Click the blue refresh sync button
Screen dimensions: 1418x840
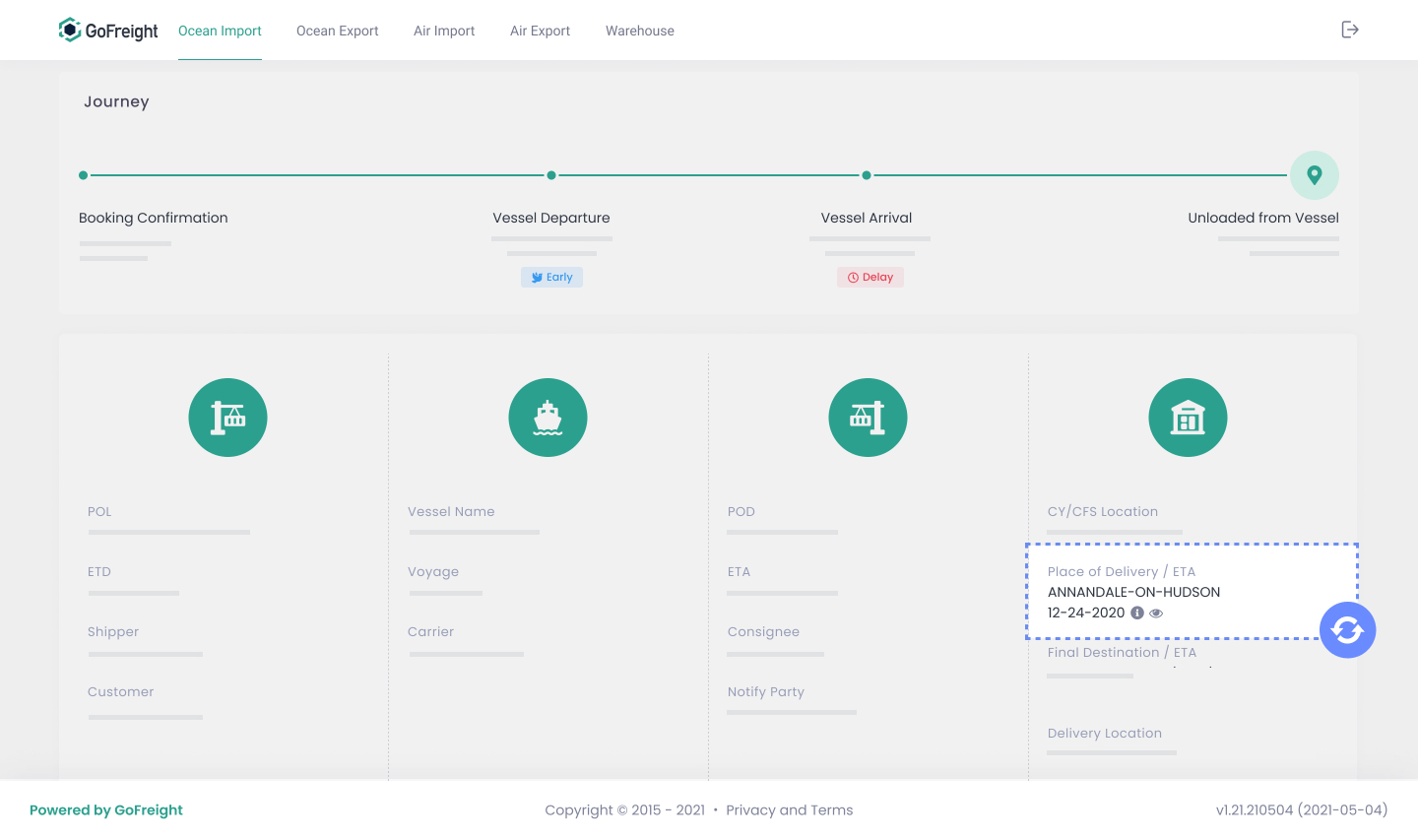(1347, 630)
